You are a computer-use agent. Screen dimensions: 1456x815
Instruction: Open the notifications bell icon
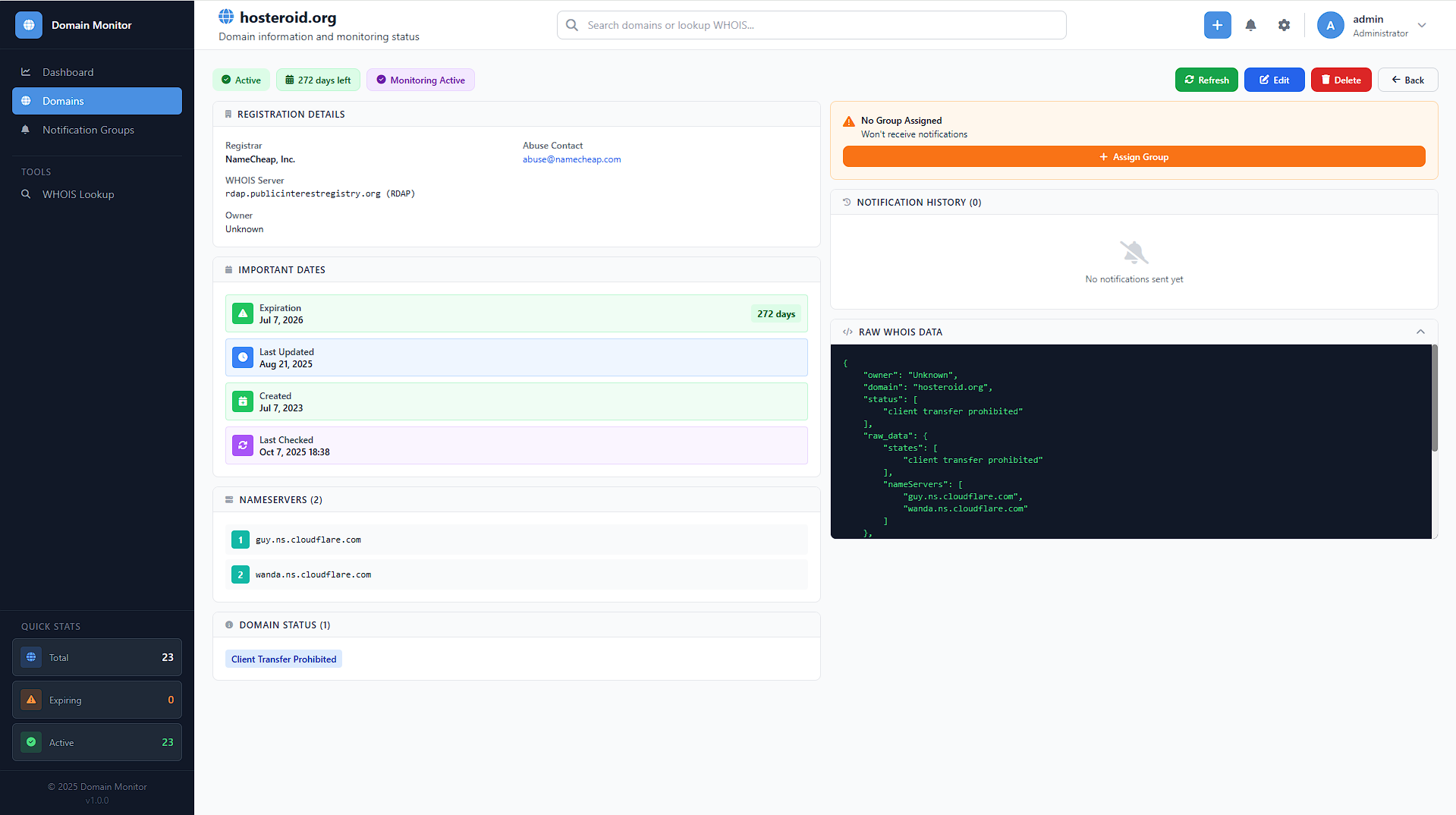(1250, 25)
